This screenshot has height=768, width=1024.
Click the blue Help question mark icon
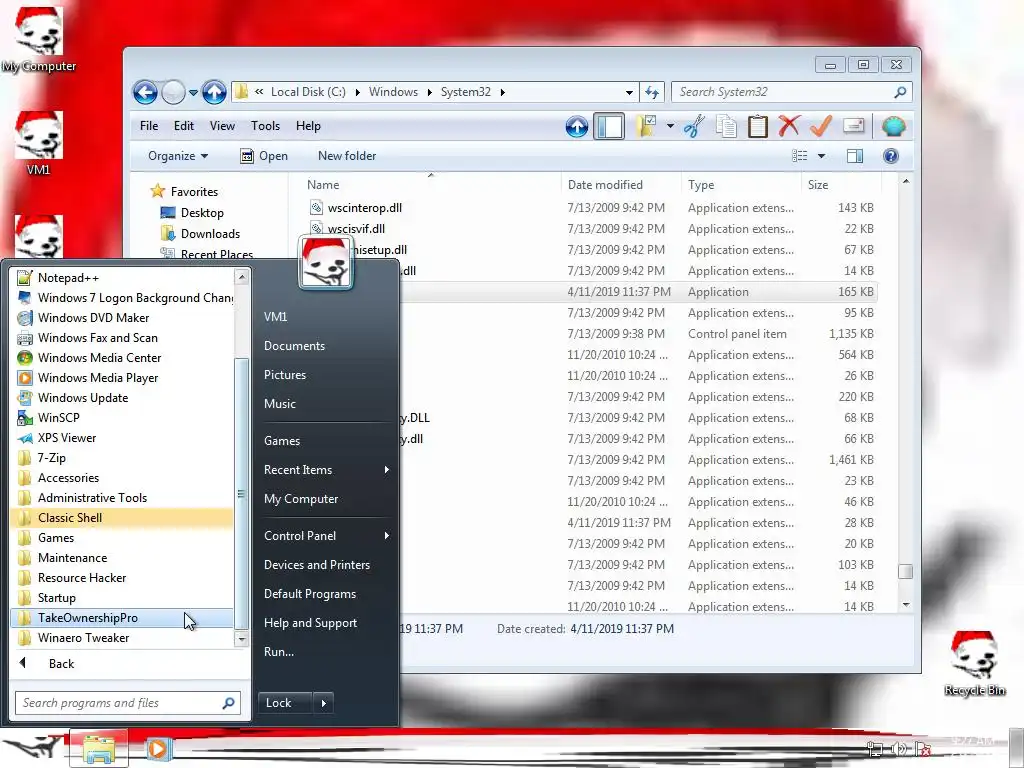(891, 156)
